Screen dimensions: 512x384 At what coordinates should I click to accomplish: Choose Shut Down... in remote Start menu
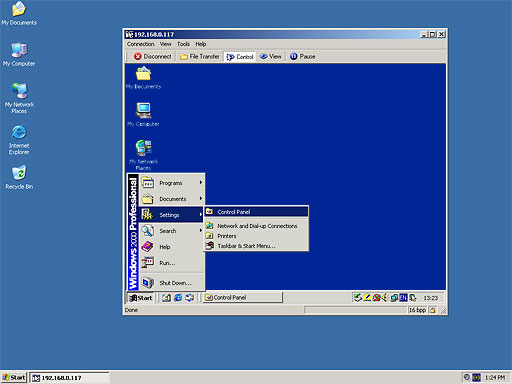(171, 283)
